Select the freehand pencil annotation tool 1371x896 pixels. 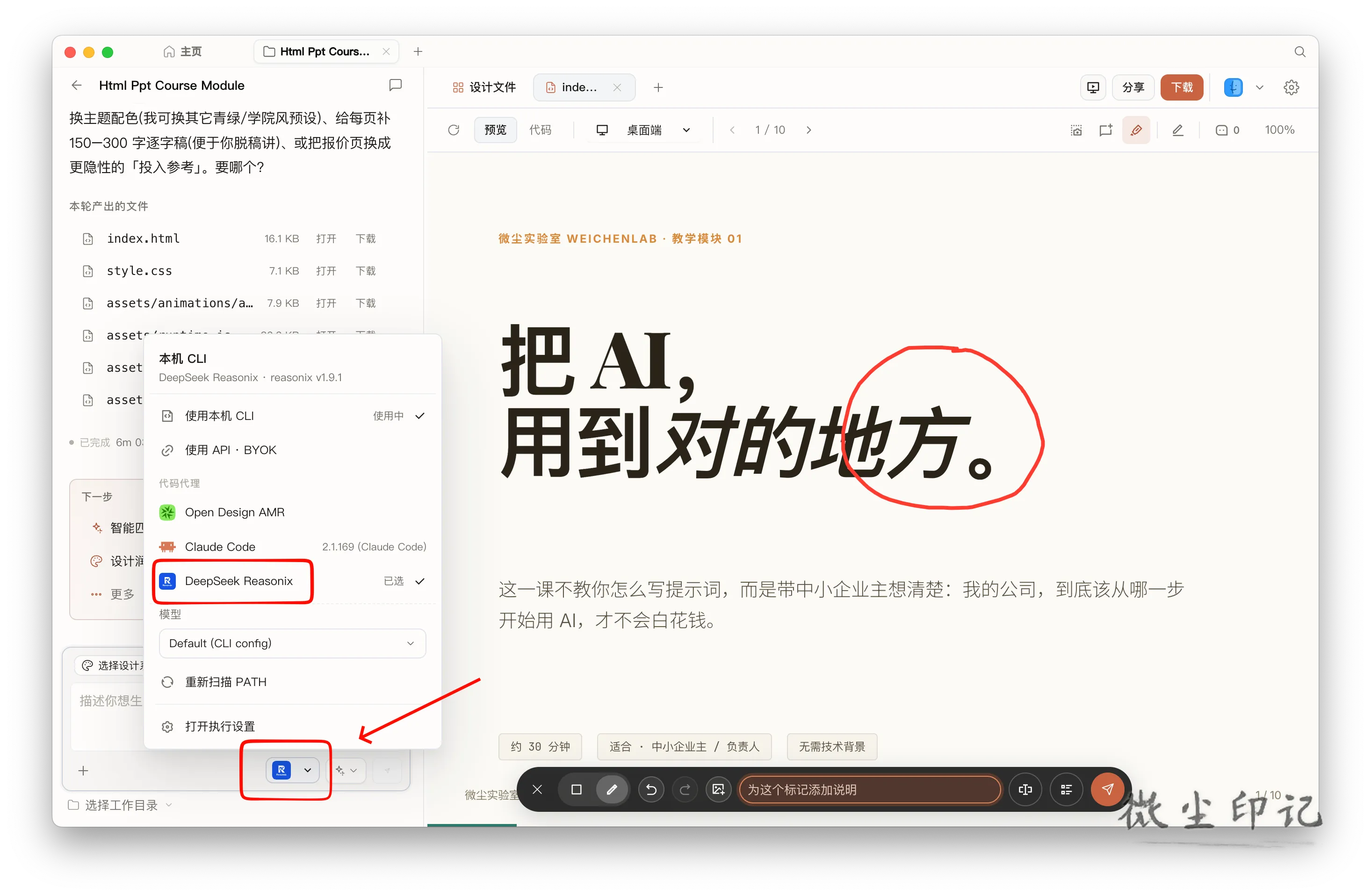pos(612,789)
